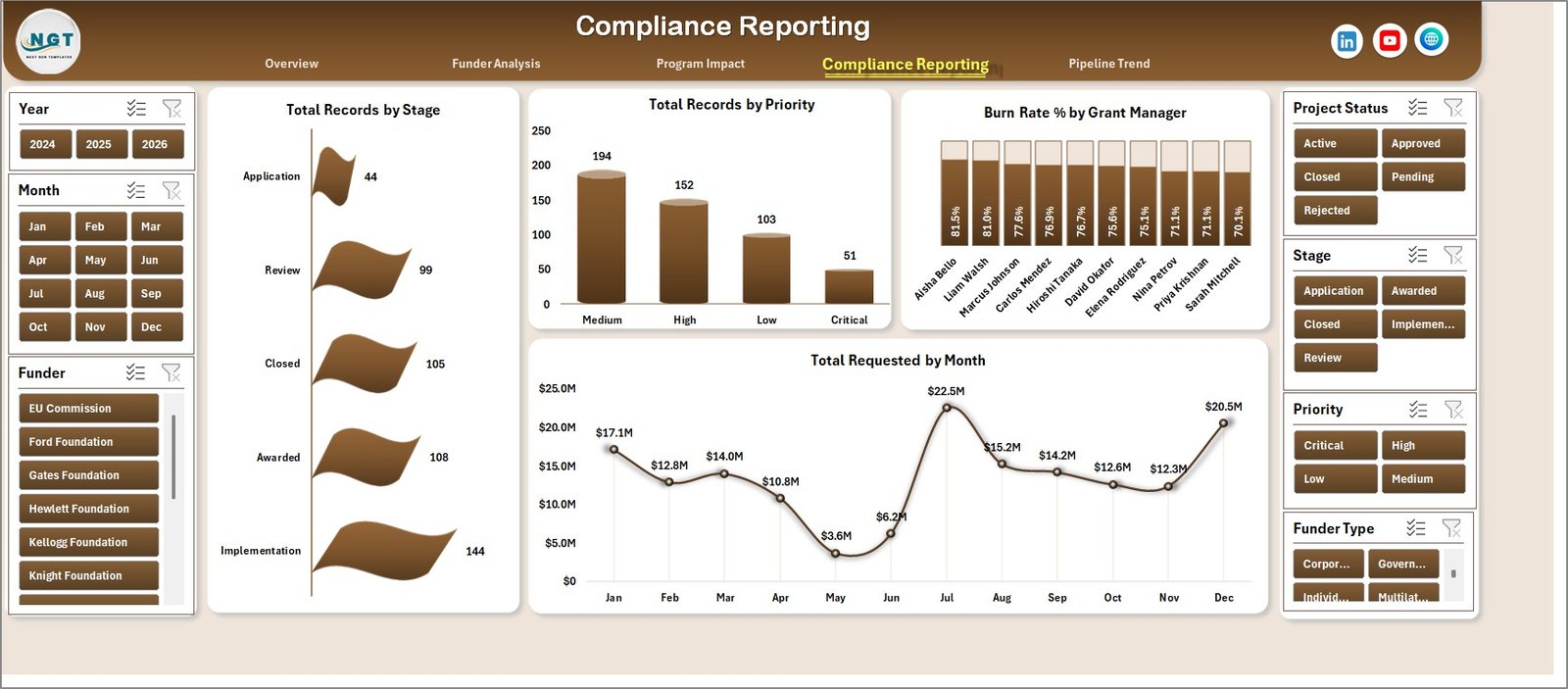Select Government in Funder Type slicer
This screenshot has height=689, width=1568.
coord(1403,564)
